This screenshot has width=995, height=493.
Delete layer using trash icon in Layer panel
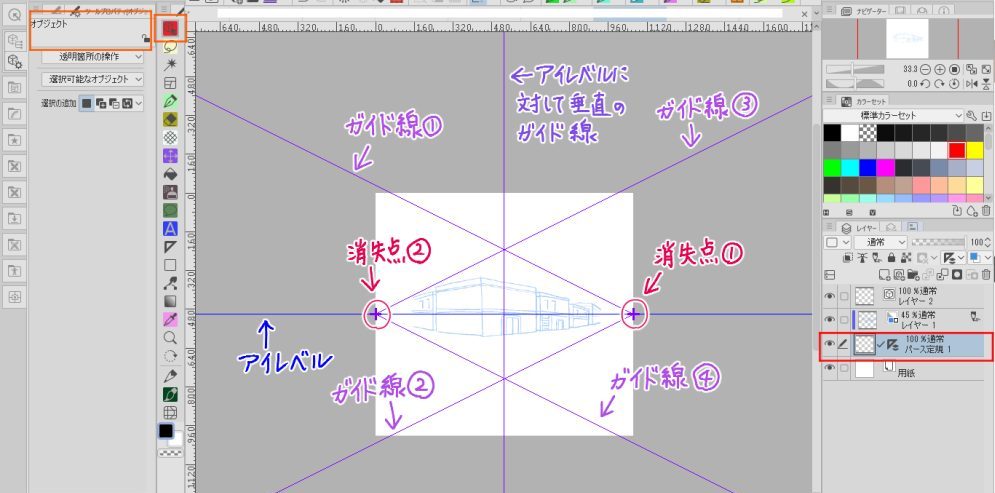coord(986,274)
